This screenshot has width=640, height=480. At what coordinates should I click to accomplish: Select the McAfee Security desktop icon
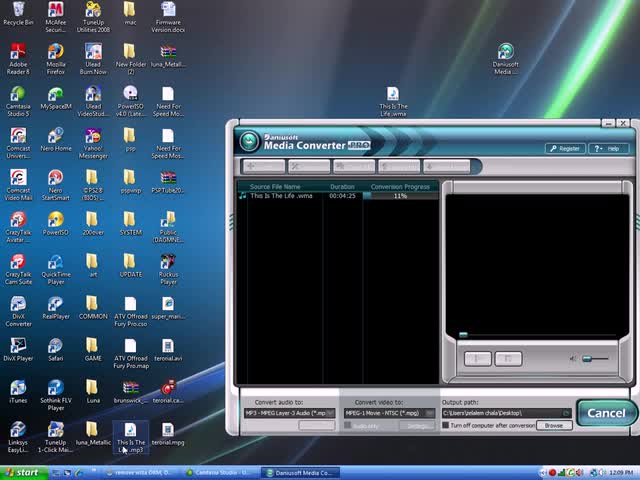point(56,17)
